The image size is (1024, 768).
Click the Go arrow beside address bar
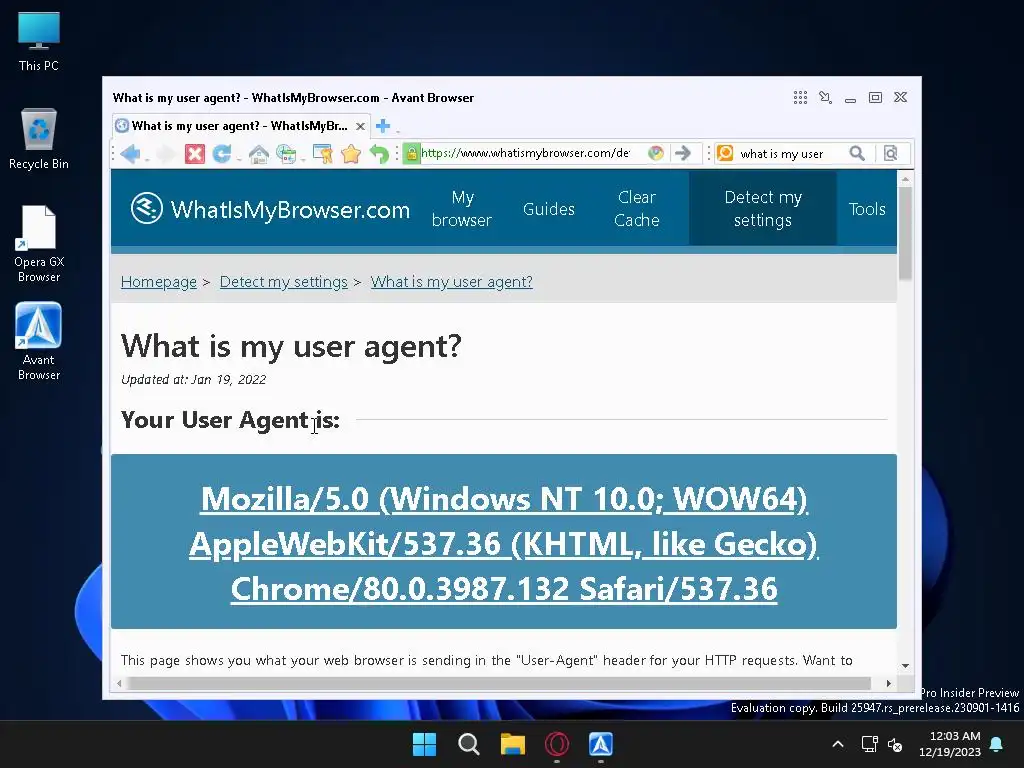point(682,153)
